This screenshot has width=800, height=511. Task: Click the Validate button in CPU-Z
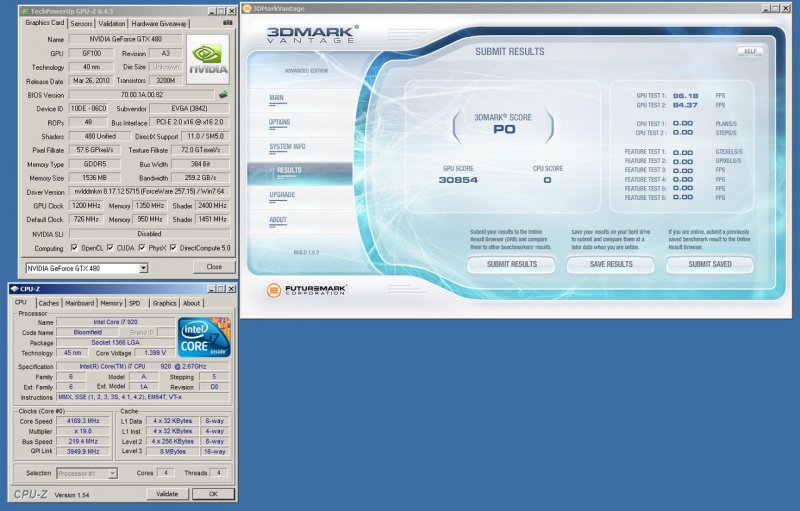[x=167, y=494]
